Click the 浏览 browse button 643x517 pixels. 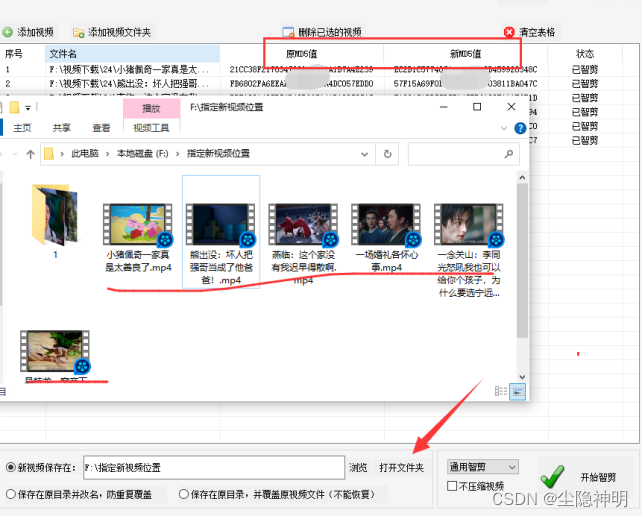click(x=358, y=467)
